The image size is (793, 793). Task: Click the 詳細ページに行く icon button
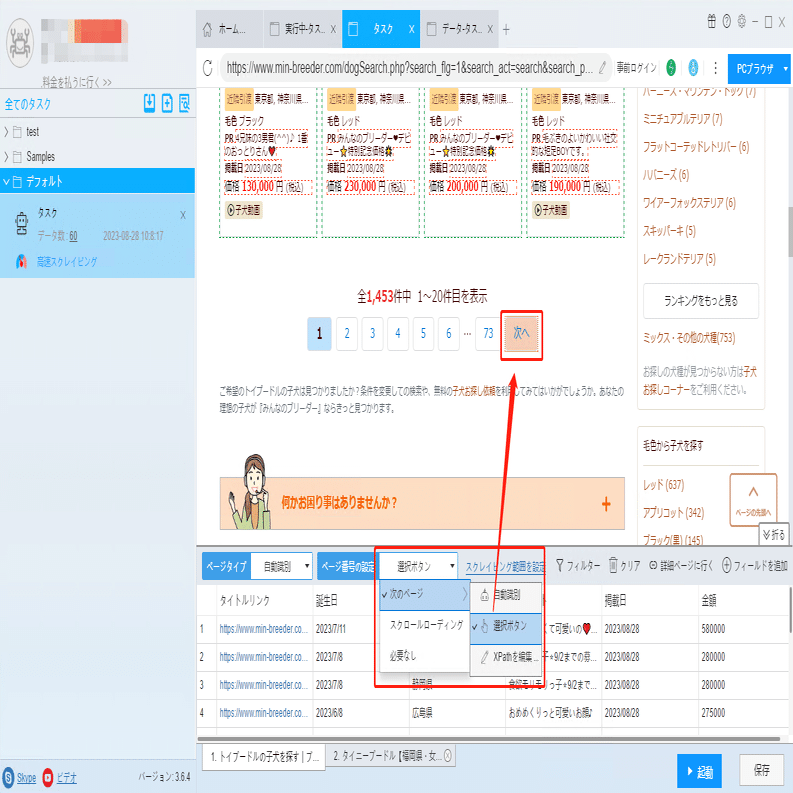click(x=653, y=565)
